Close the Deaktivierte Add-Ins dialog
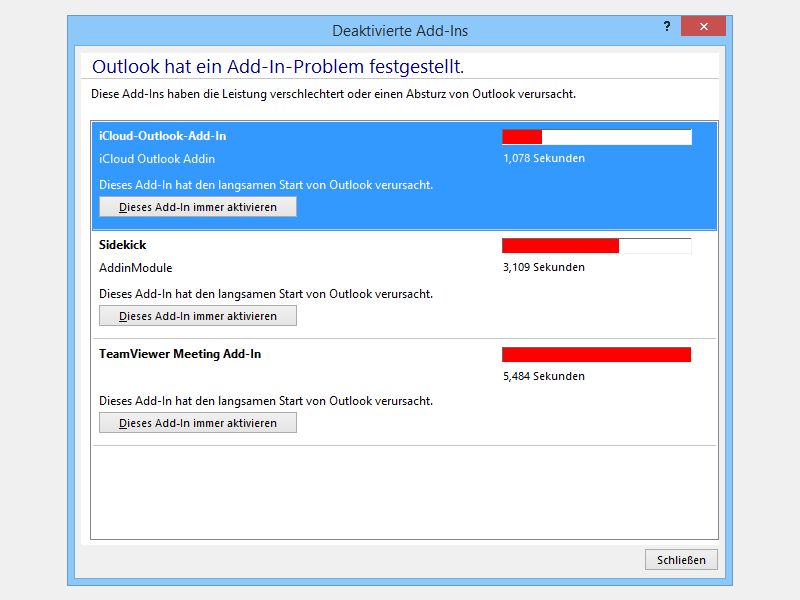 click(x=703, y=27)
